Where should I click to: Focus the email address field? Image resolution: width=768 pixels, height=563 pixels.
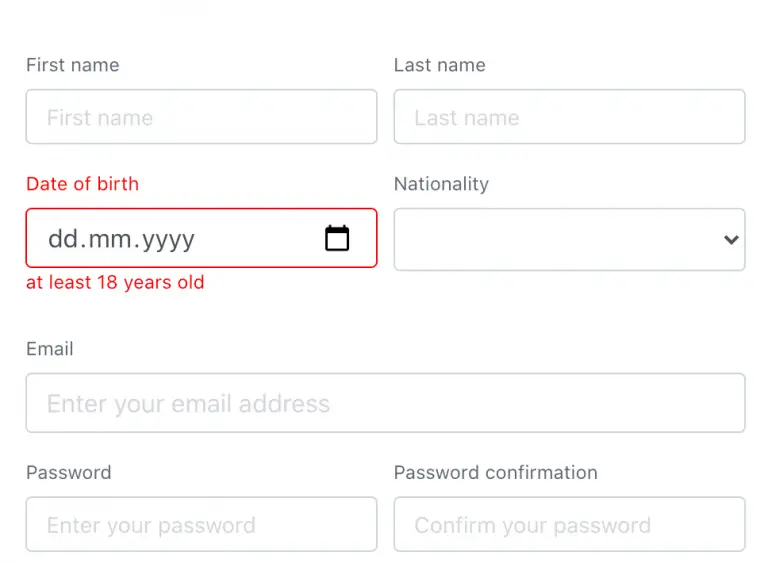385,403
